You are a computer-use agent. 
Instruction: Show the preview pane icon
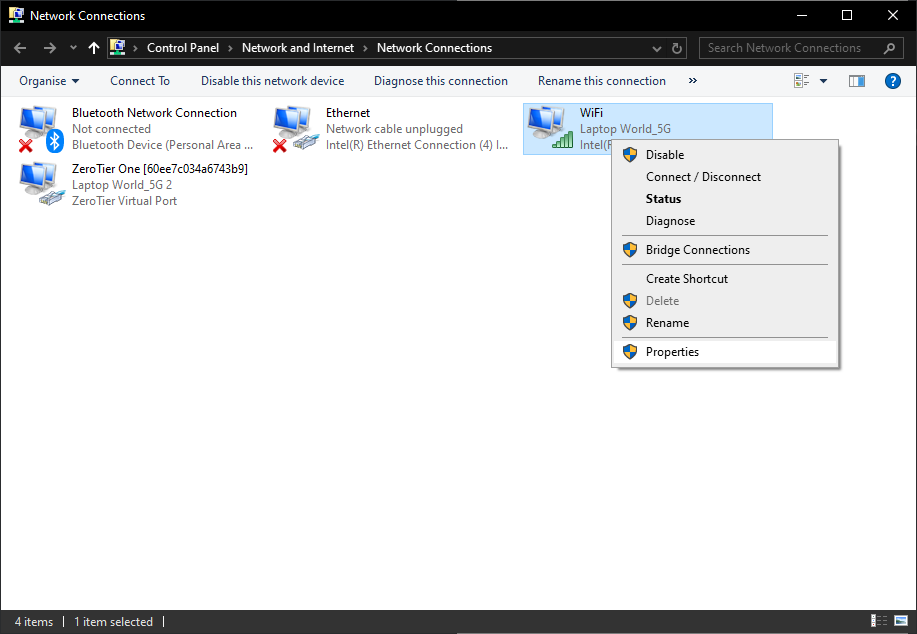856,81
